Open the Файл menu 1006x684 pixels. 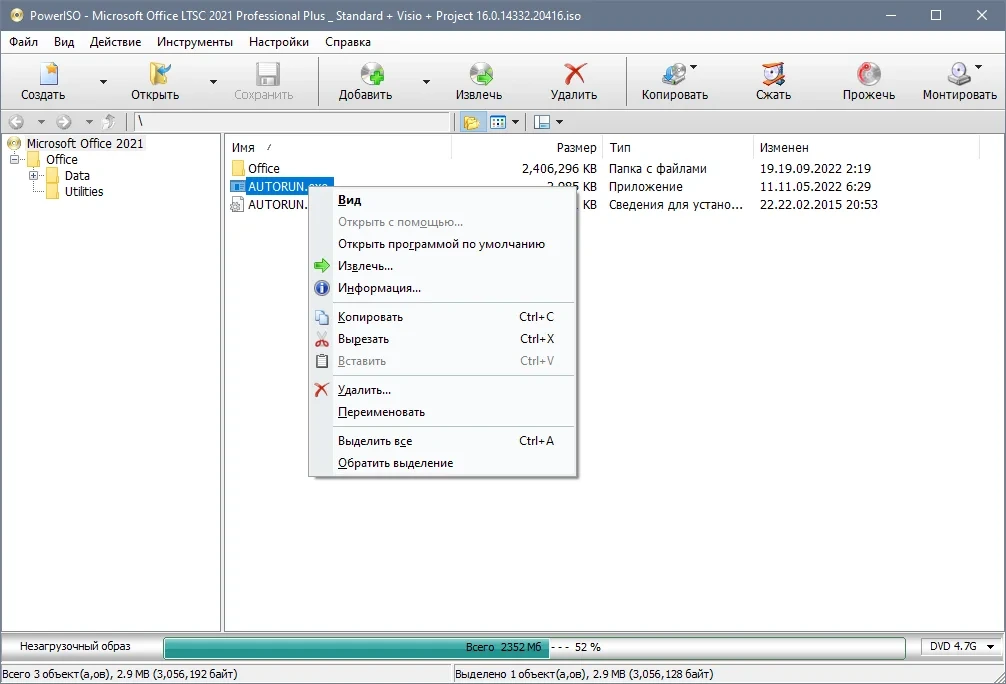tap(23, 42)
